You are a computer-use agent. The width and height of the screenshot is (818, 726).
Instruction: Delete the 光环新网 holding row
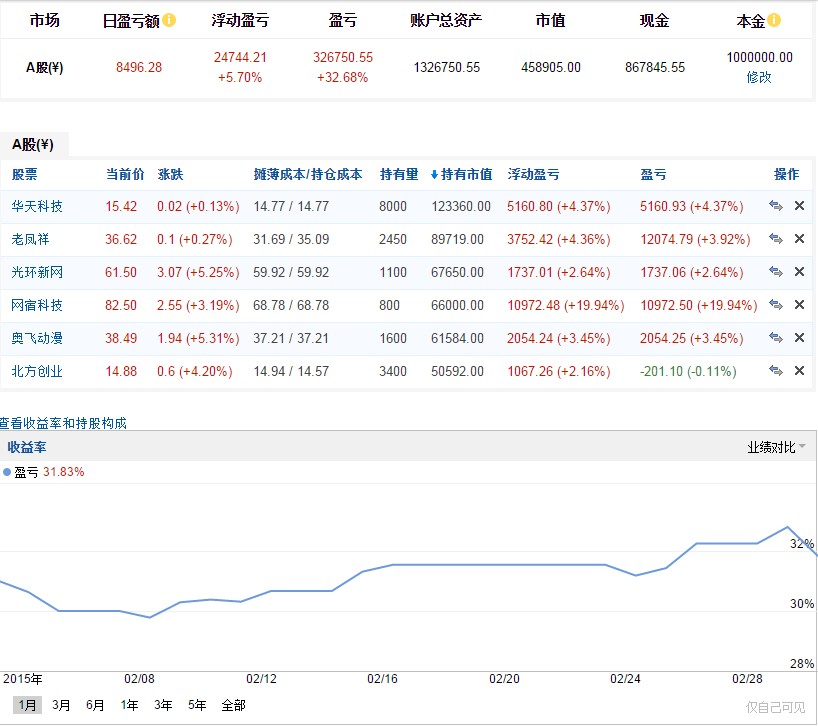[799, 271]
